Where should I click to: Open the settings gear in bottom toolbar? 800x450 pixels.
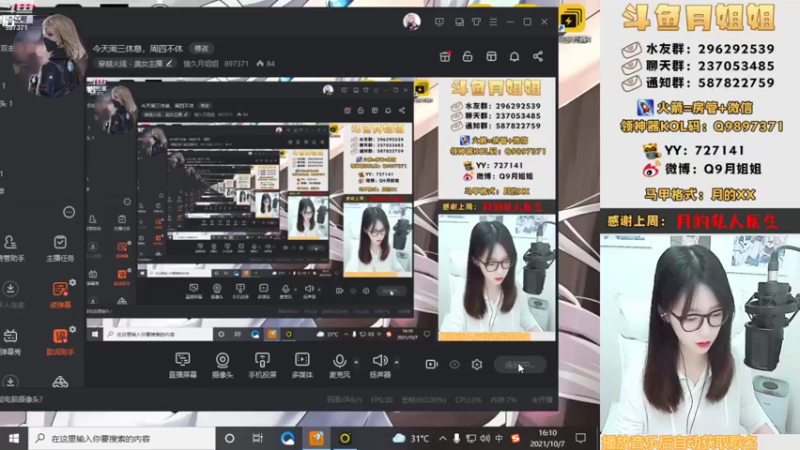(x=477, y=364)
